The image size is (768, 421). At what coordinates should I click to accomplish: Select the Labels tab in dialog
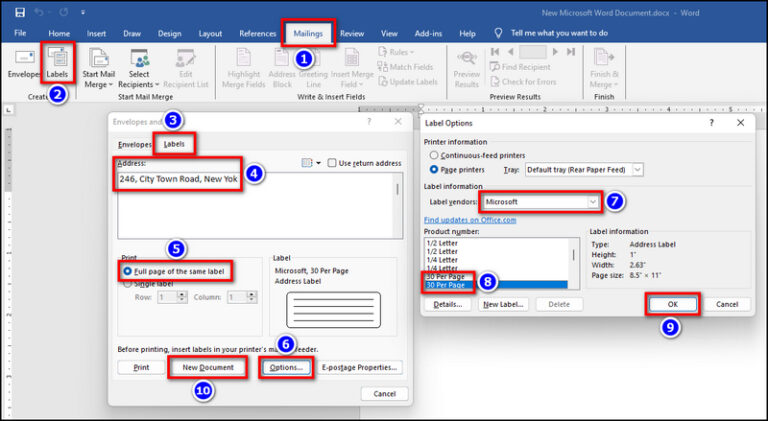[174, 144]
